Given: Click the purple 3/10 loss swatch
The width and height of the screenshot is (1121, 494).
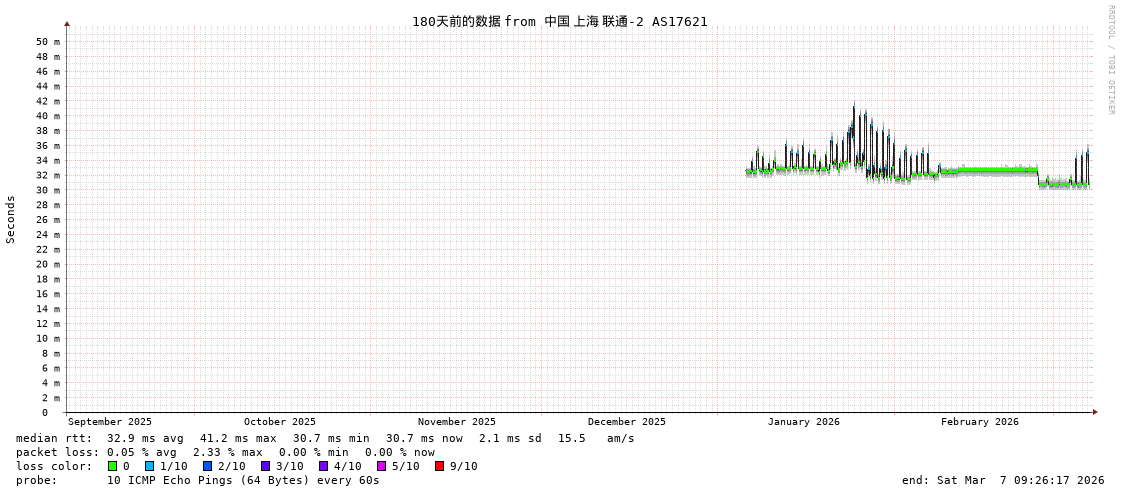Looking at the screenshot, I should click(x=266, y=466).
